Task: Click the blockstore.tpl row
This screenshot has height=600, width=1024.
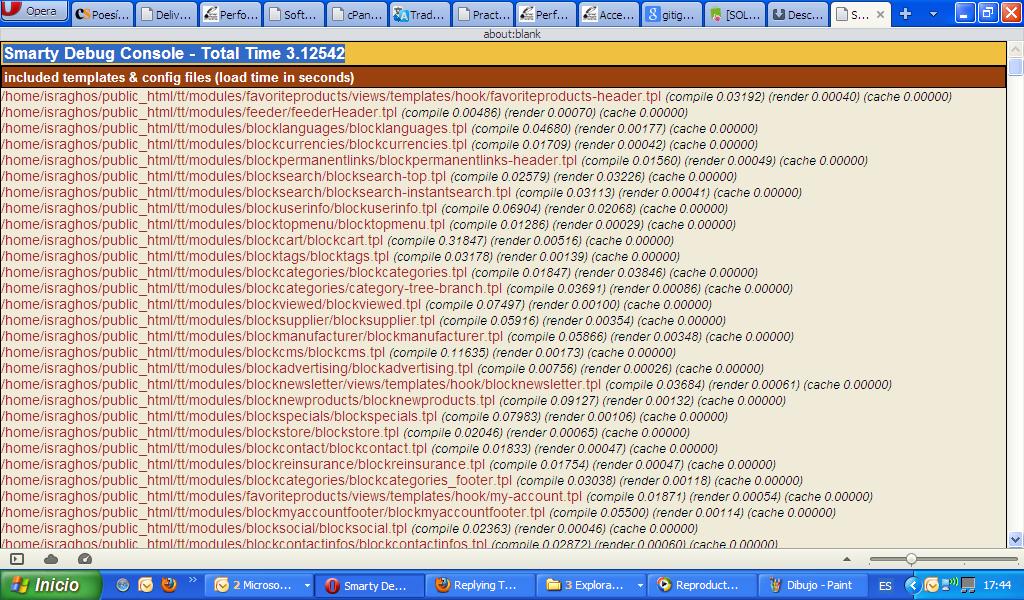Action: click(345, 432)
